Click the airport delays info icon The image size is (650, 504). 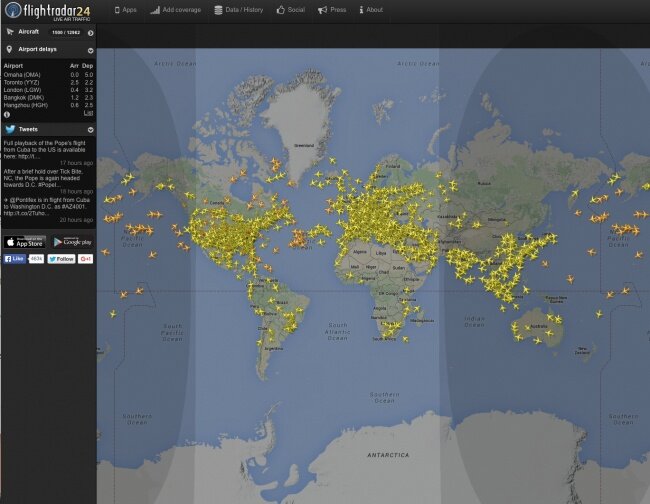[x=8, y=114]
